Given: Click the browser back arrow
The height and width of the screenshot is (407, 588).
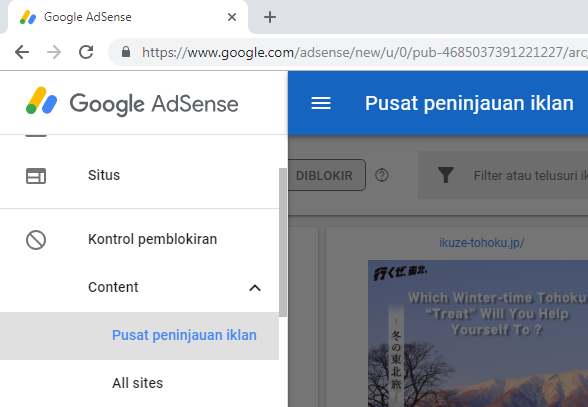Looking at the screenshot, I should tap(22, 52).
